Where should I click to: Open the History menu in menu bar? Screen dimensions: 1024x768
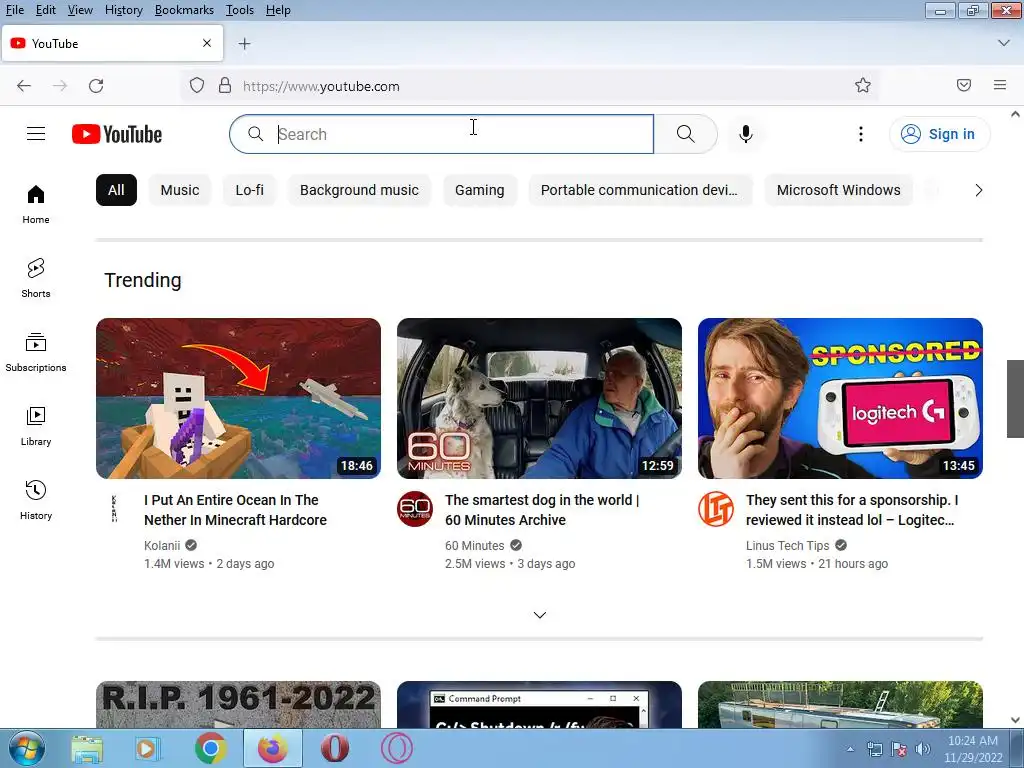(x=123, y=10)
